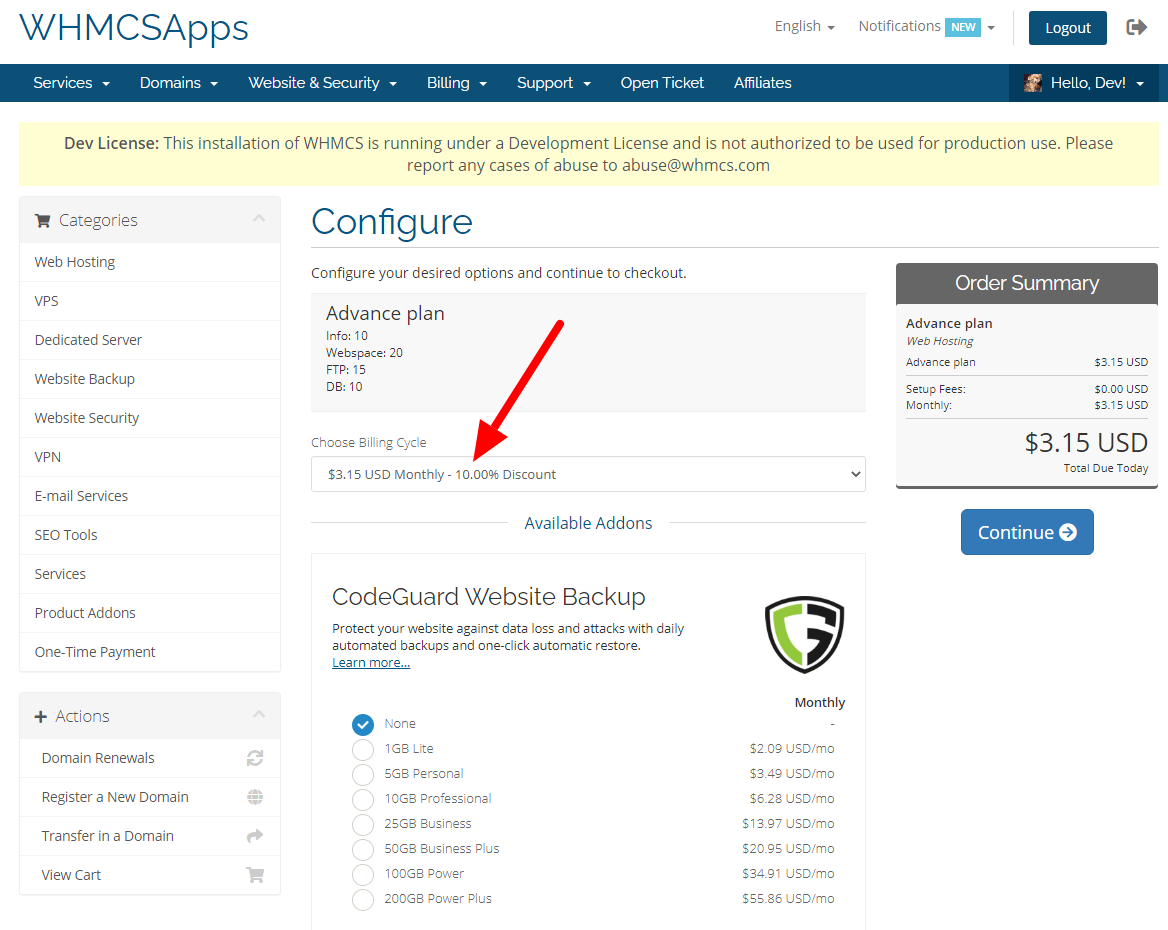Open the Hello, Dev! account menu
1168x930 pixels.
pos(1084,83)
